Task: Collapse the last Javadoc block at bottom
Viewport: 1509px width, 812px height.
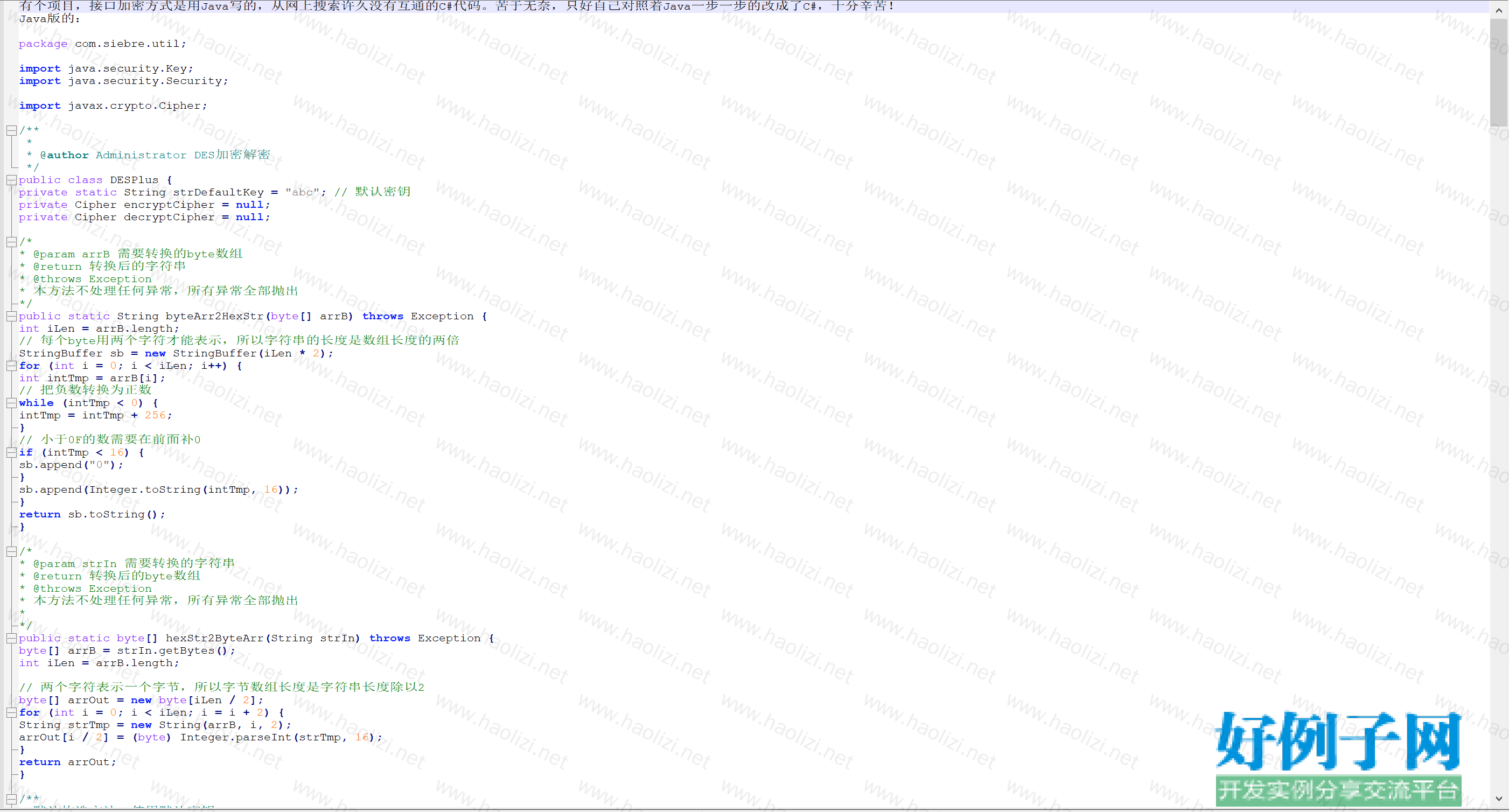Action: pyautogui.click(x=11, y=799)
